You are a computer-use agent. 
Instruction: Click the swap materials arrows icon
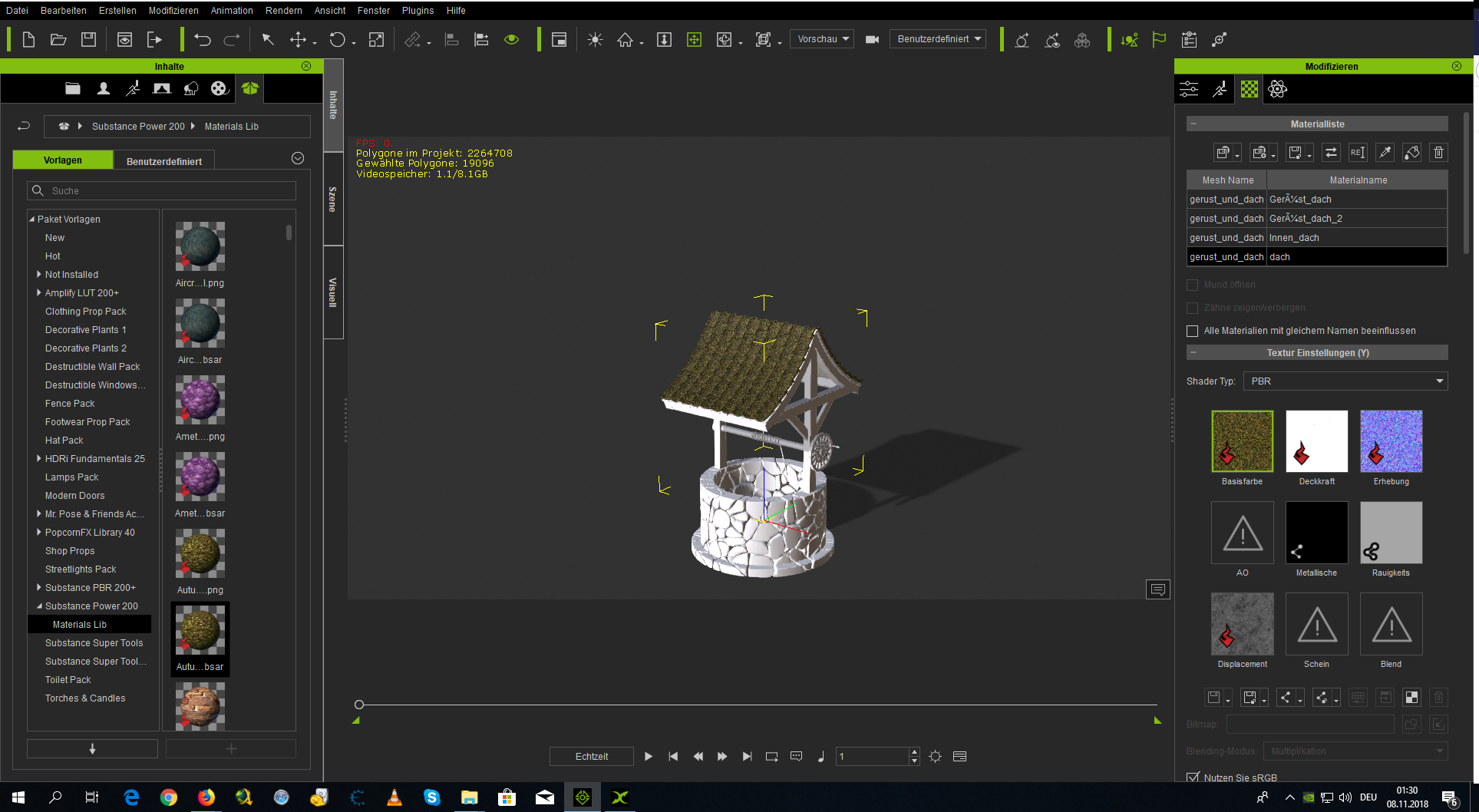pyautogui.click(x=1331, y=153)
